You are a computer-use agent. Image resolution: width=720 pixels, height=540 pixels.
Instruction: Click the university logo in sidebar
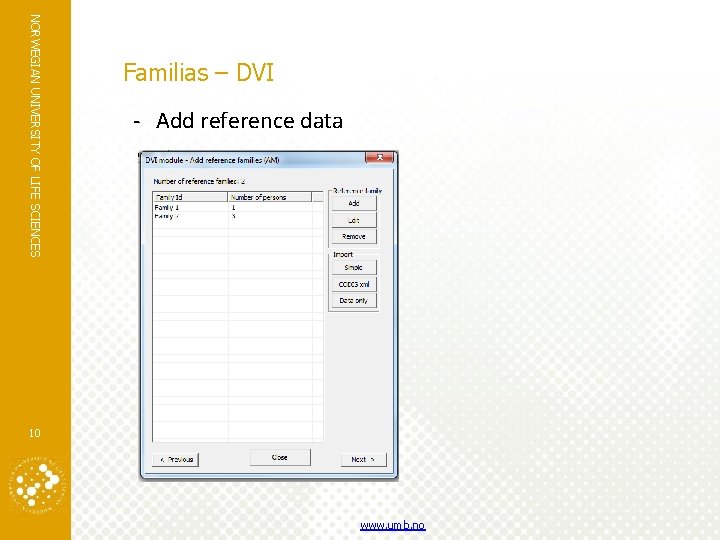coord(37,485)
